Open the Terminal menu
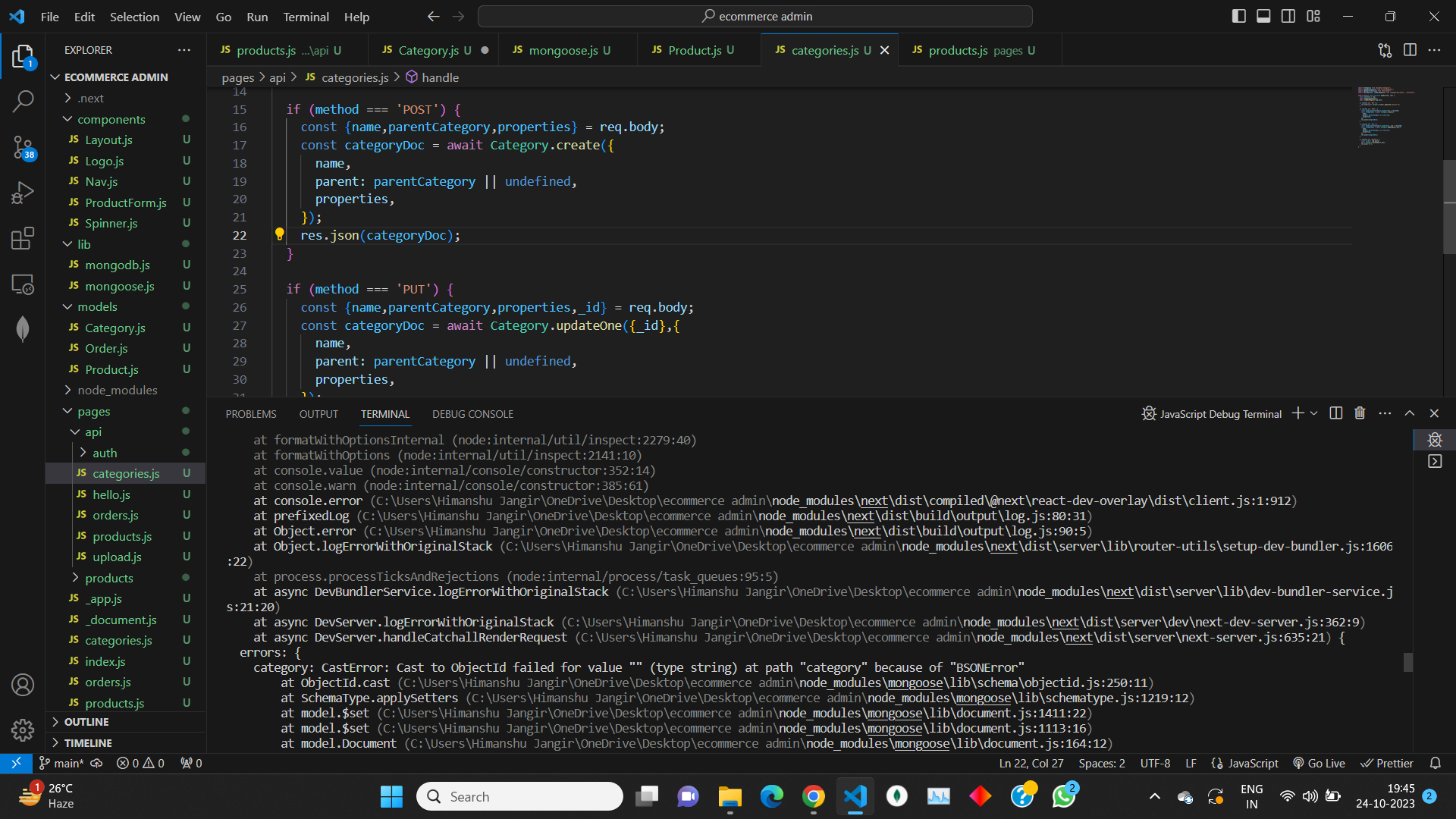 (x=306, y=17)
